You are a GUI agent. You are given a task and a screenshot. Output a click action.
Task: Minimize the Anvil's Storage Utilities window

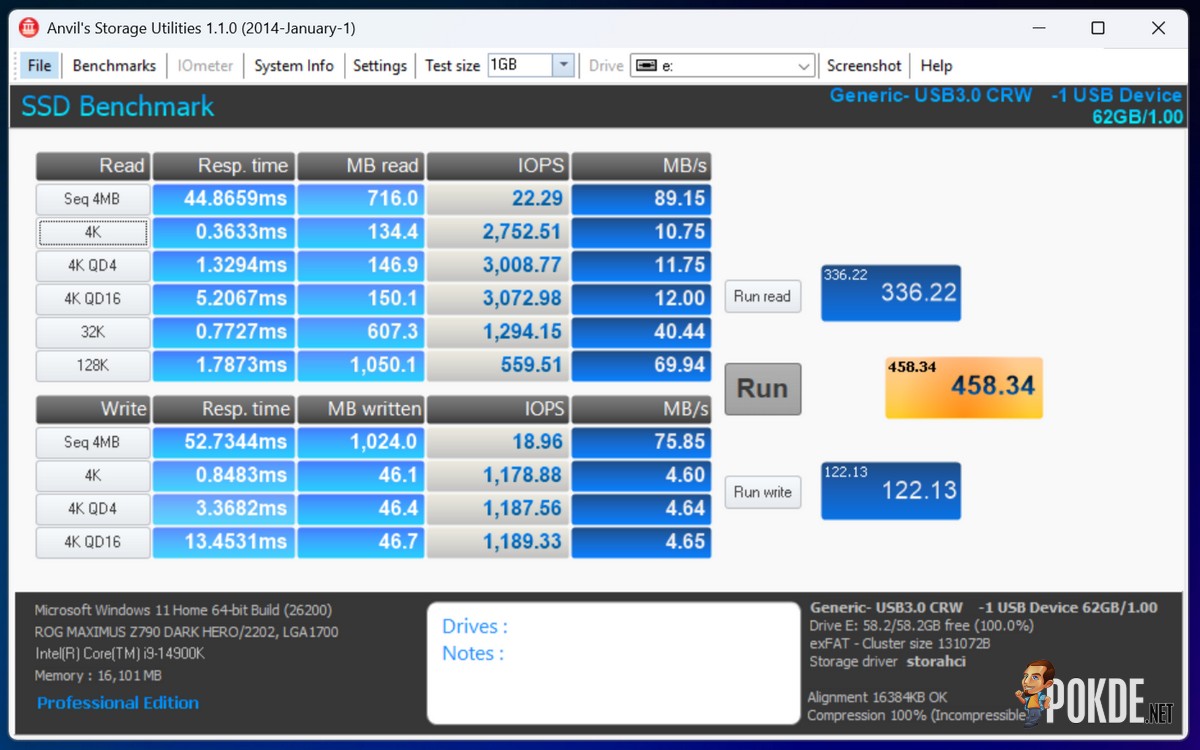[x=1038, y=28]
